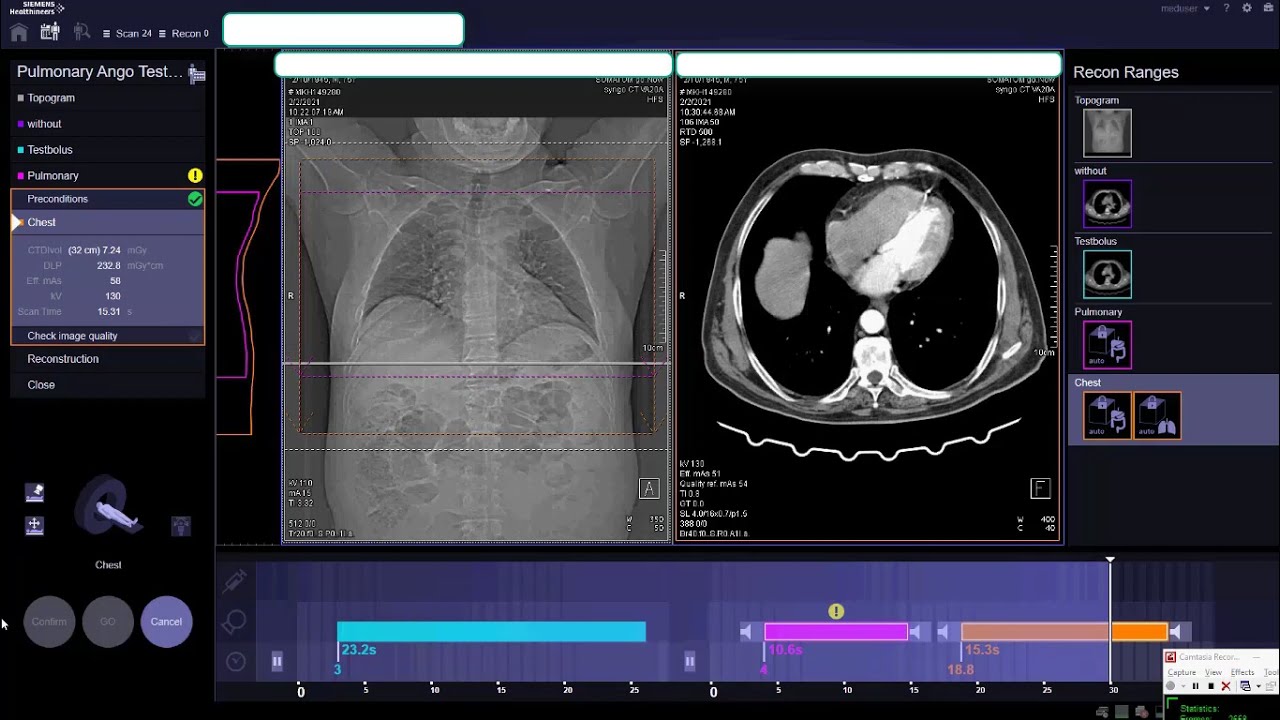1280x720 pixels.
Task: Click the DLP value 232.8
Action: (x=109, y=266)
